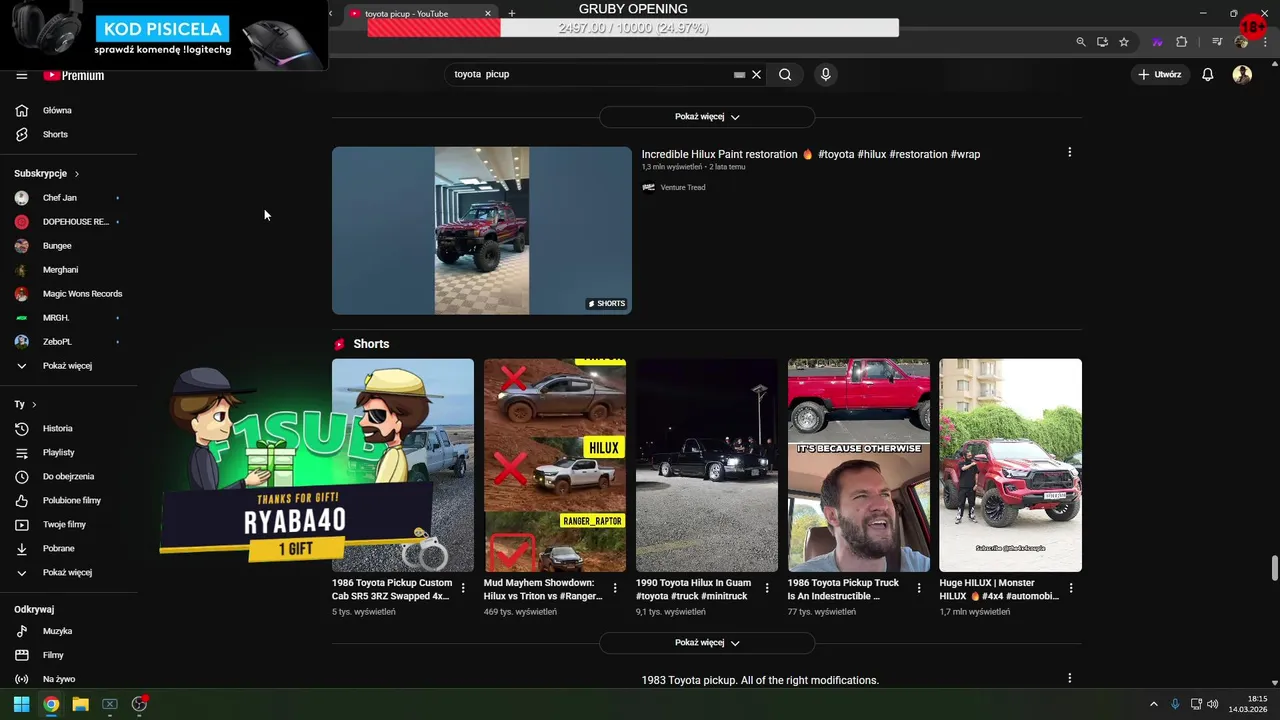
Task: Open Chrome zoom magnifier icon in address bar
Action: click(1081, 42)
